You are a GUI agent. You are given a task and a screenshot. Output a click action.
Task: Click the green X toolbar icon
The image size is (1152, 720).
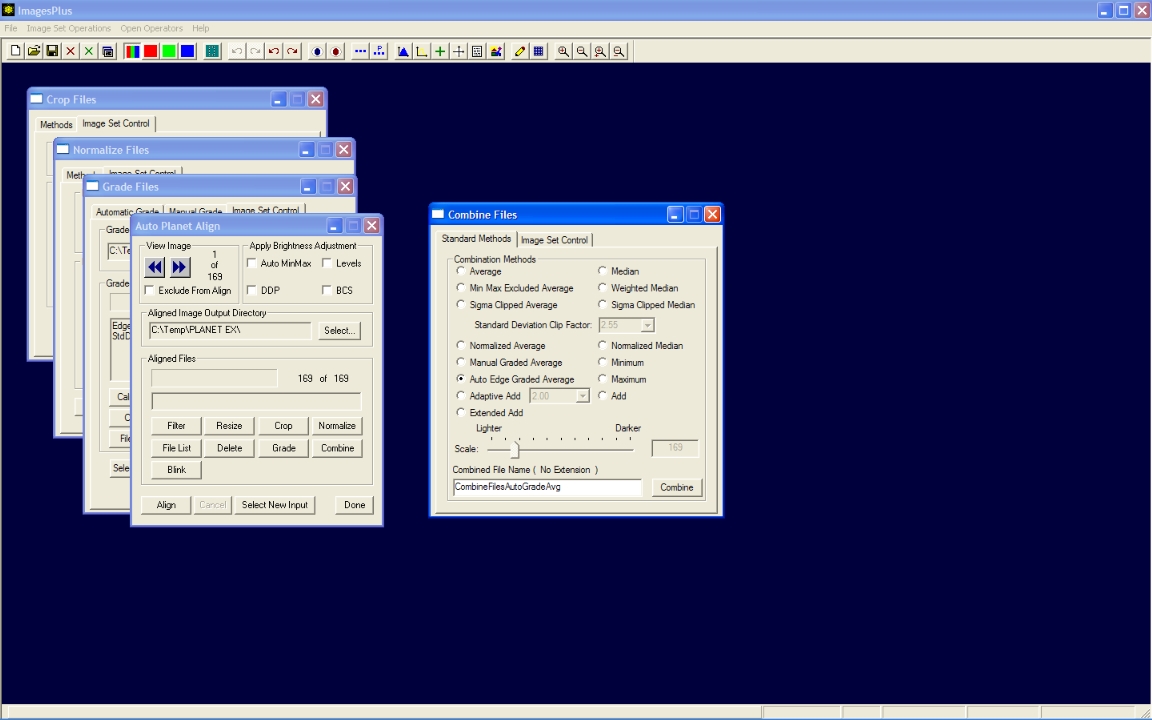coord(89,51)
